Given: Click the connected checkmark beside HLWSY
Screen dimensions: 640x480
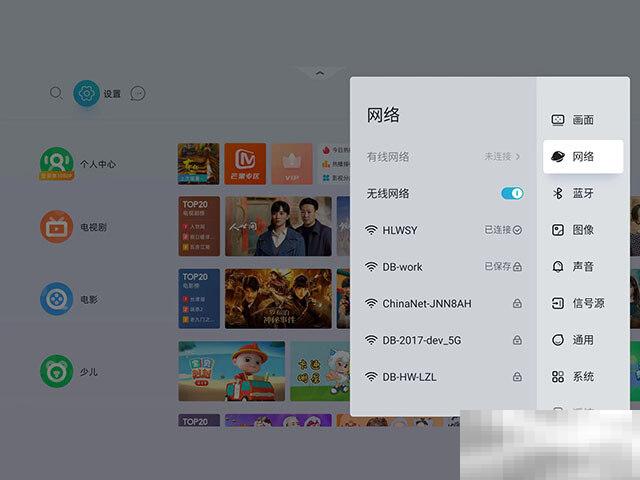Looking at the screenshot, I should click(517, 230).
